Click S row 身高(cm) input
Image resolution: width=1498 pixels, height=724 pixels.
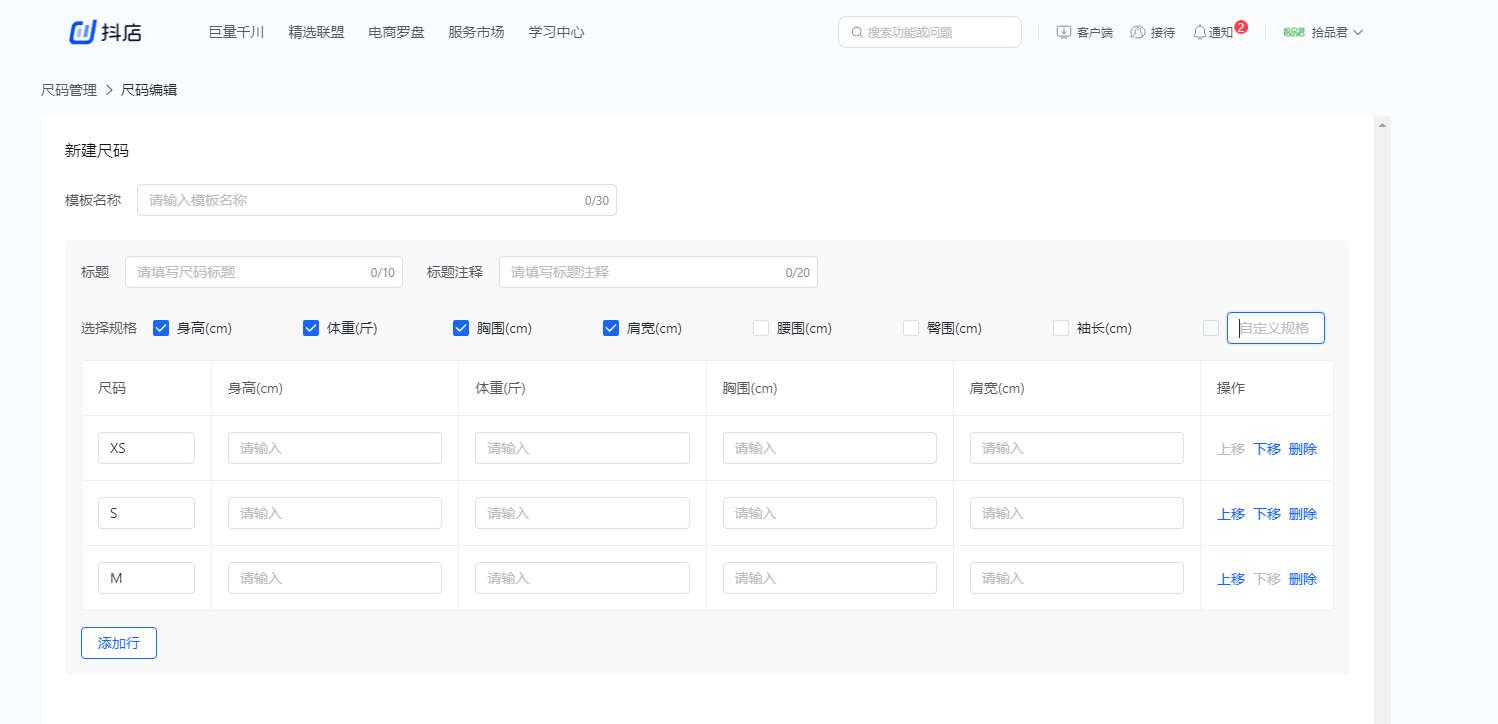pos(335,513)
